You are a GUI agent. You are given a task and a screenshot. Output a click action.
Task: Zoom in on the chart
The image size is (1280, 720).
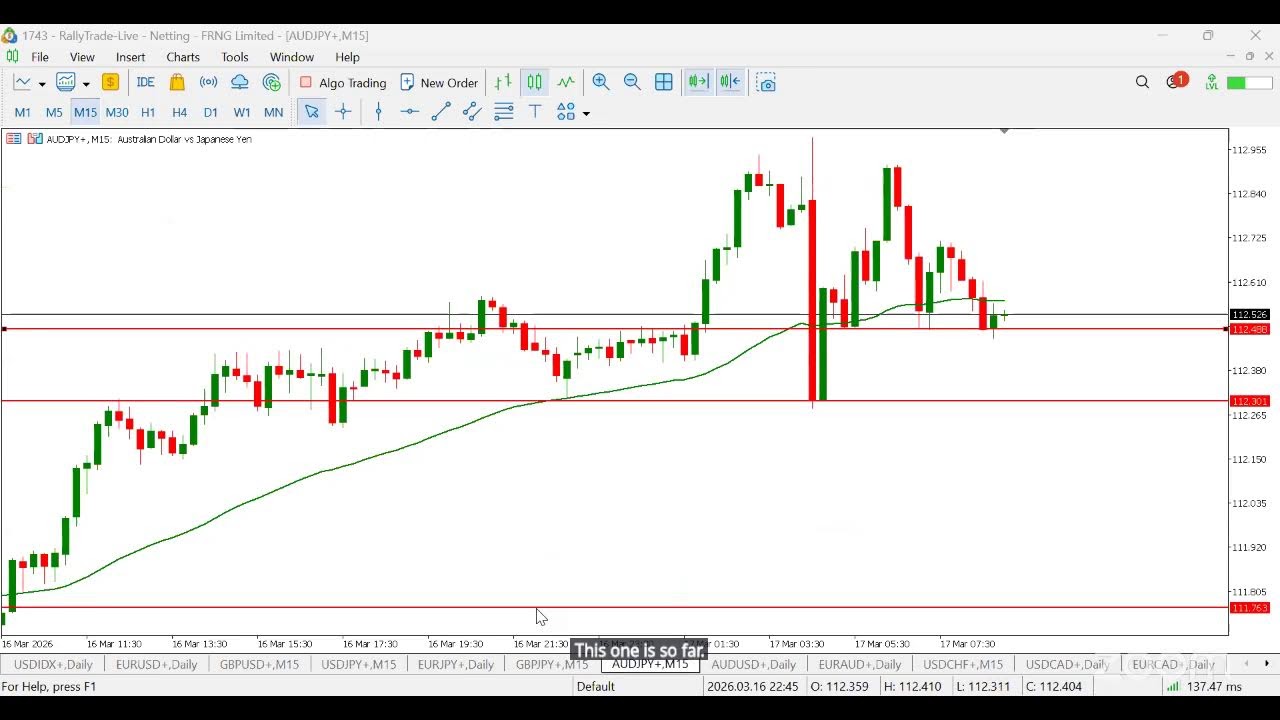pyautogui.click(x=601, y=83)
